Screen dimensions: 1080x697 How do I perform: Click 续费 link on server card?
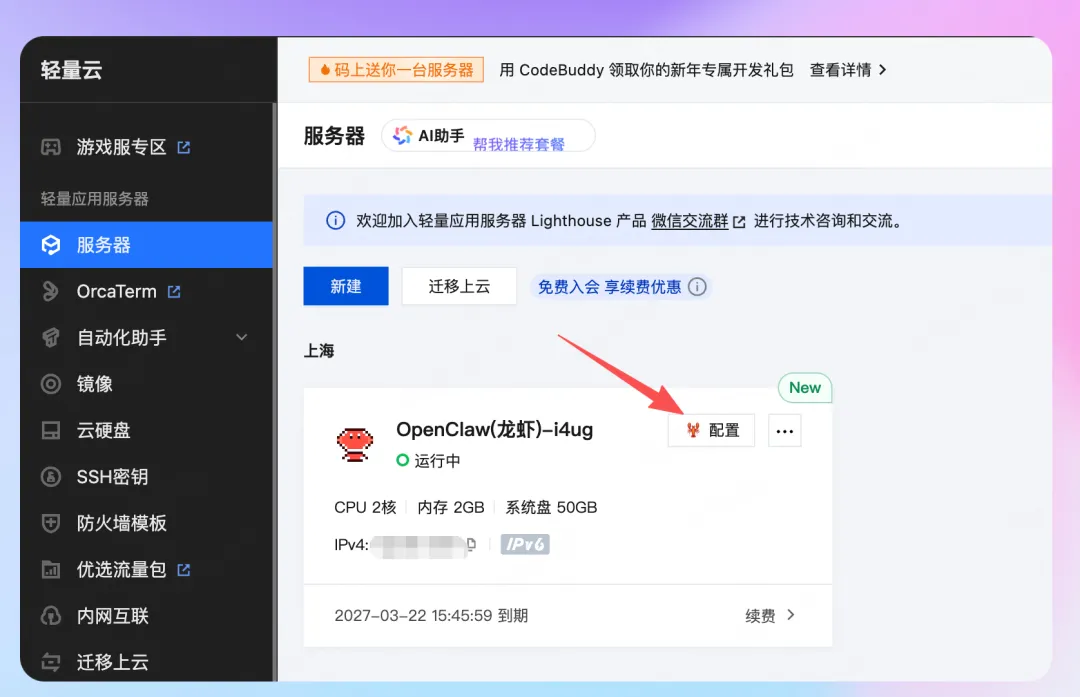760,616
